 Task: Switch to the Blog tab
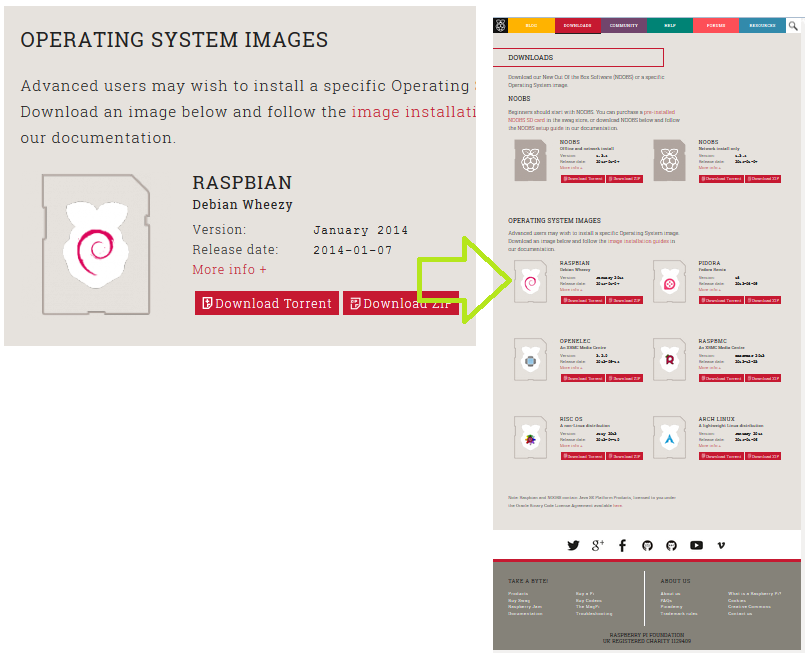click(531, 26)
